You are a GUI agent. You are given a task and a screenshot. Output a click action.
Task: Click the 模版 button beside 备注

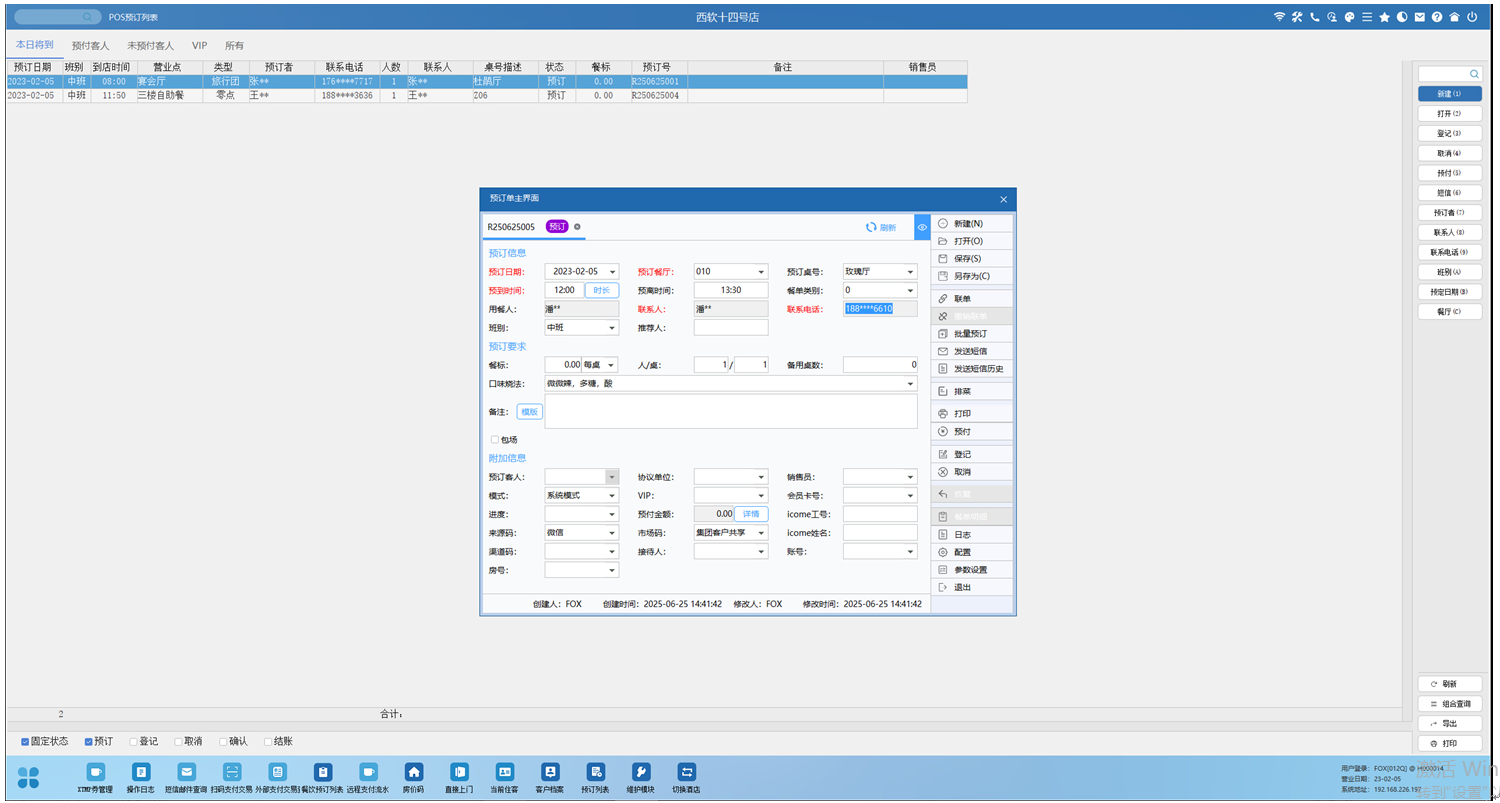pos(529,411)
